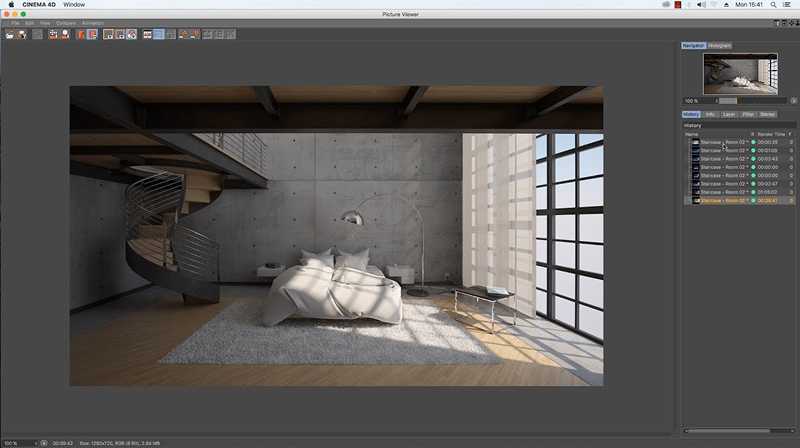Viewport: 800px width, 448px height.
Task: Select the Set A comparison icon
Action: click(184, 34)
